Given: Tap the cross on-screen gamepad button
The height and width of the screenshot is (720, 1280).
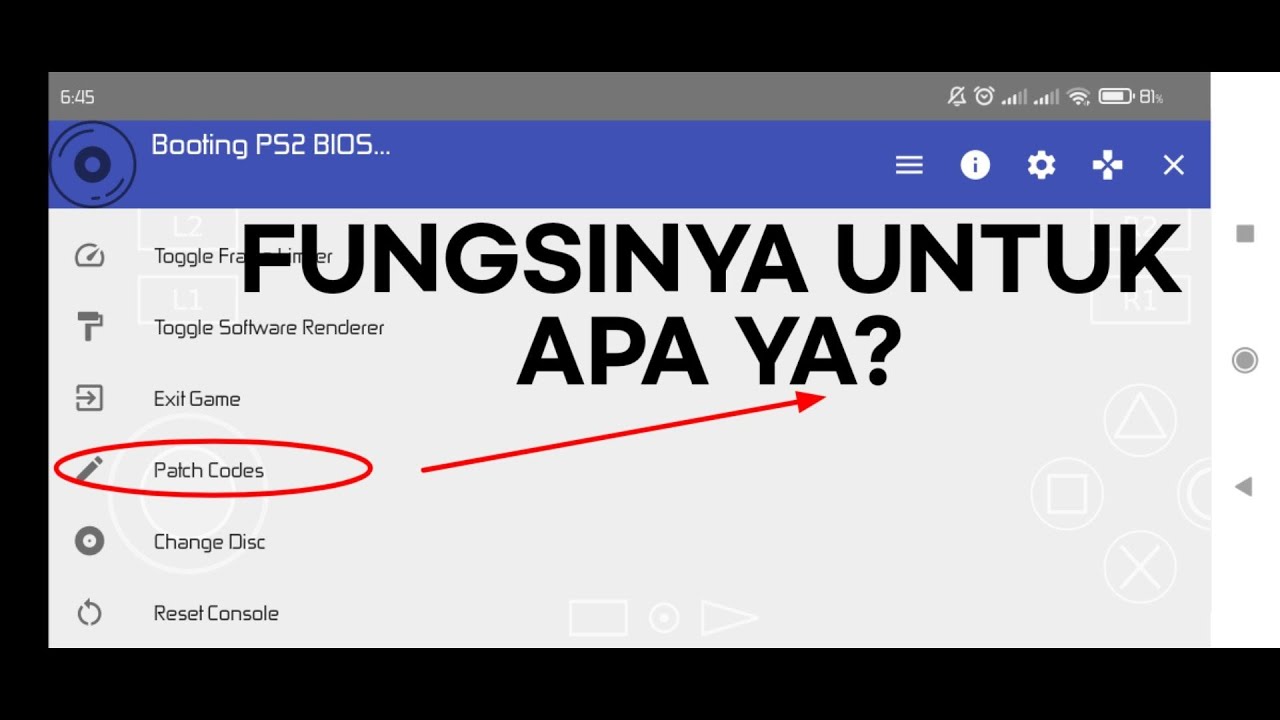Looking at the screenshot, I should (1140, 567).
